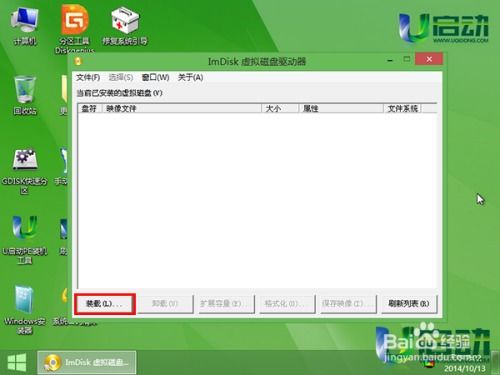Open the 窗口(W) menu
Screen dimensions: 500x375
tap(155, 77)
